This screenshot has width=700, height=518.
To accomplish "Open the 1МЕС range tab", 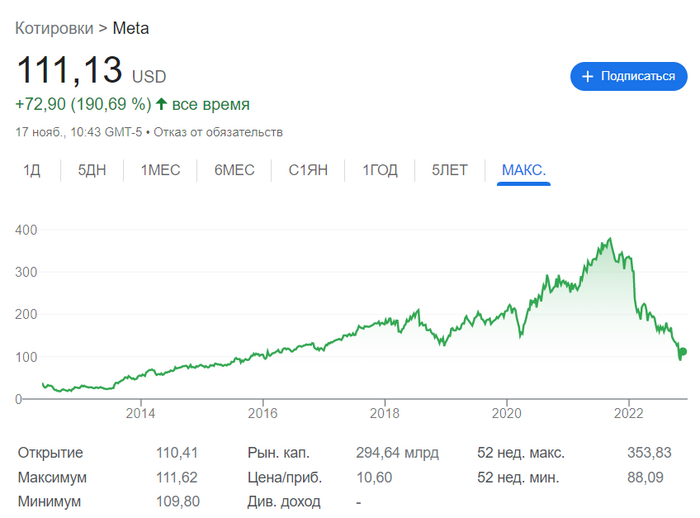I will click(x=160, y=171).
